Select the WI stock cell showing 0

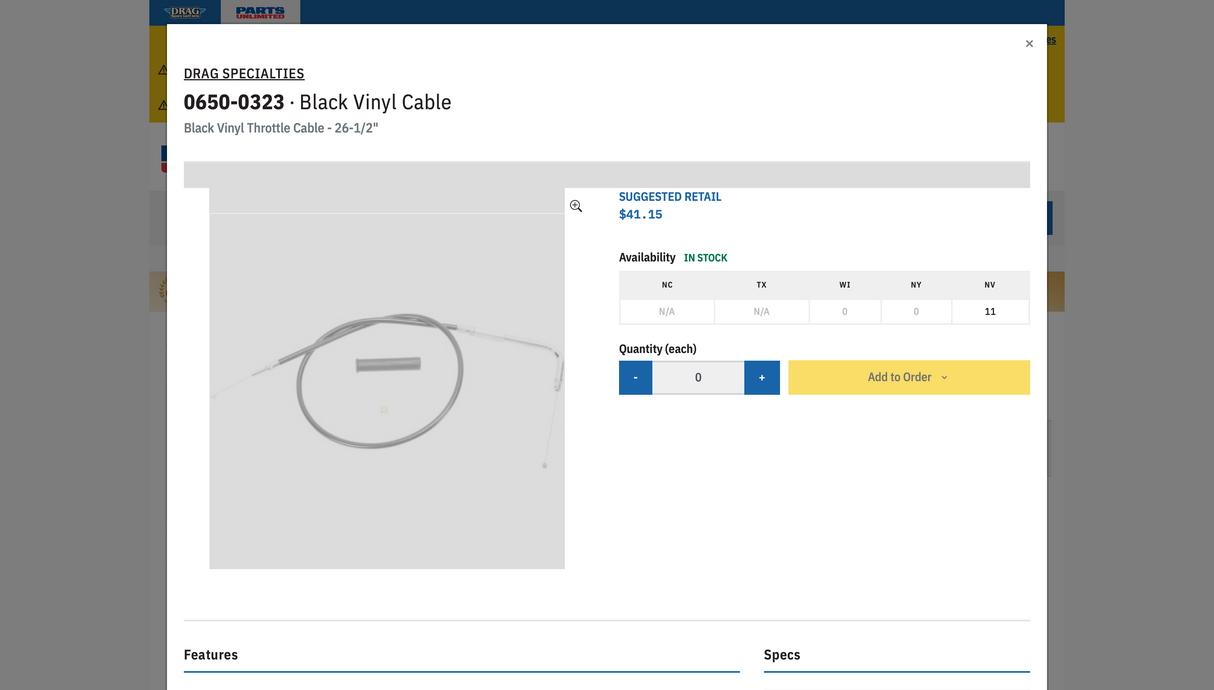pos(845,312)
